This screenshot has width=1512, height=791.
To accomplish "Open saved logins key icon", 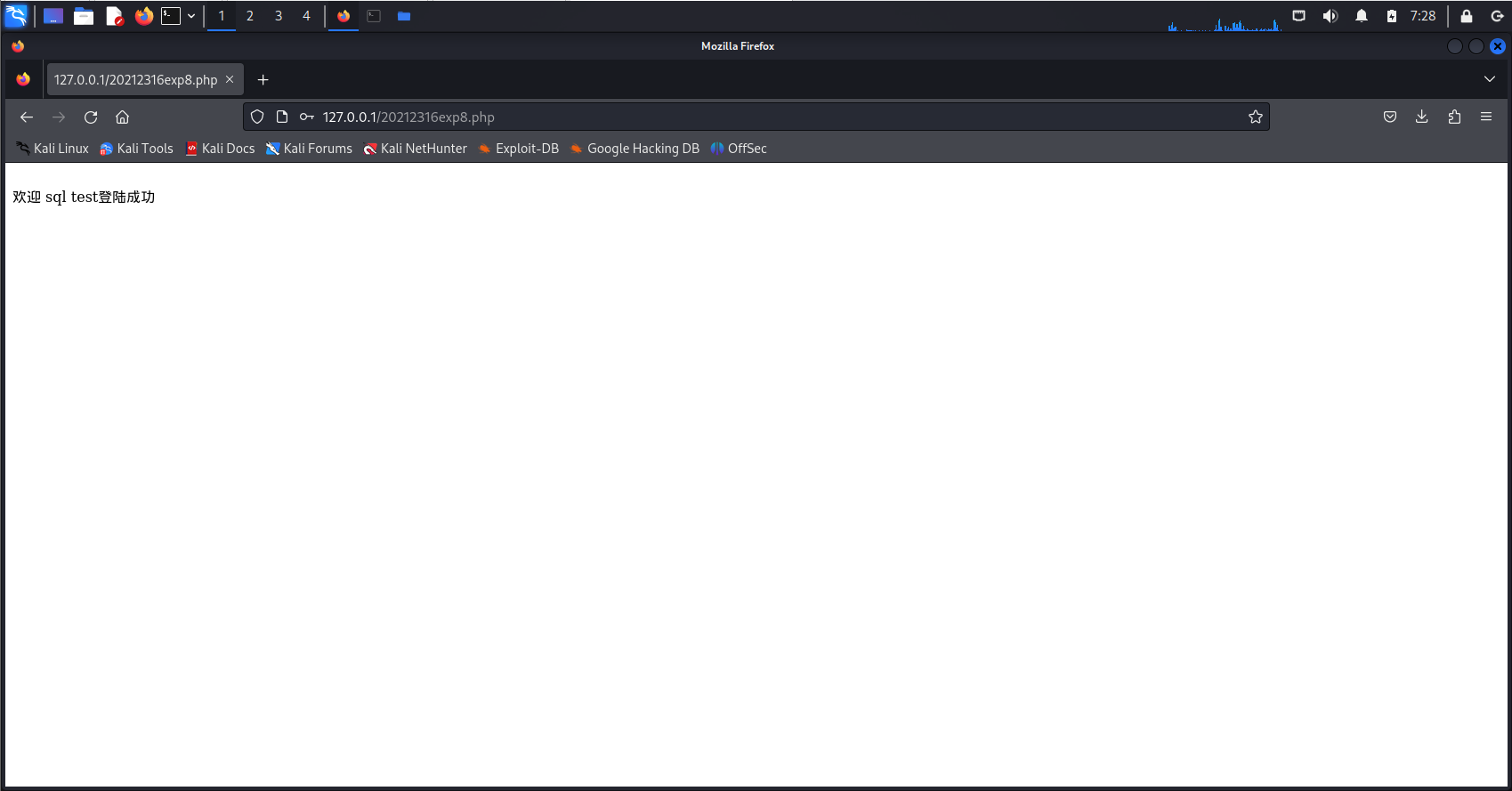I will pos(307,117).
